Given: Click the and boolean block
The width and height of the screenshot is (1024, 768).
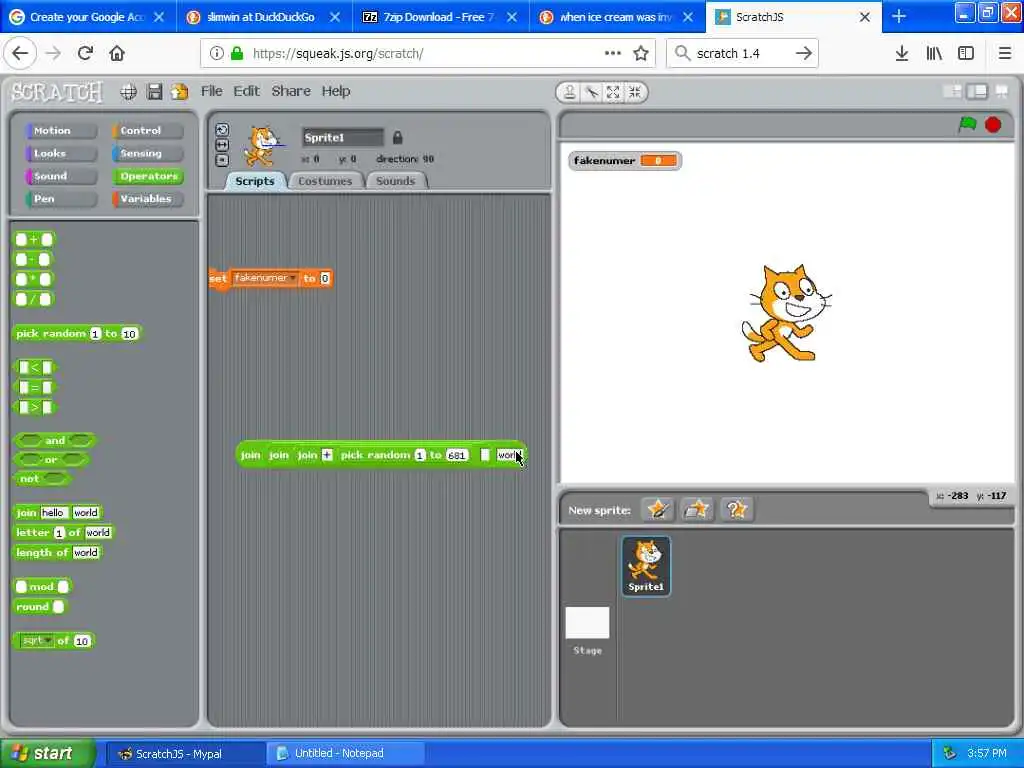Looking at the screenshot, I should [55, 441].
